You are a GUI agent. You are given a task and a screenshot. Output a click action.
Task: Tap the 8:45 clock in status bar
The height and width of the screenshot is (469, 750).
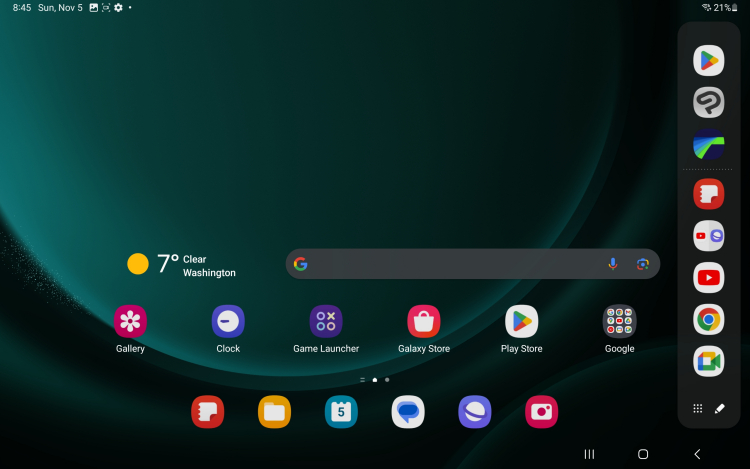(22, 8)
